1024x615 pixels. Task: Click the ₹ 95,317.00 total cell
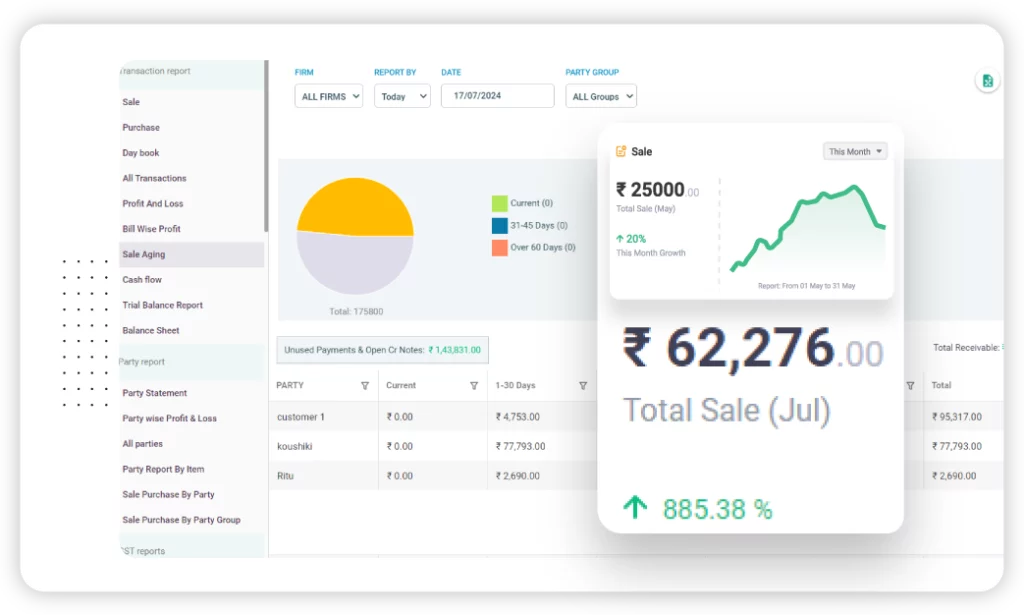pyautogui.click(x=957, y=417)
